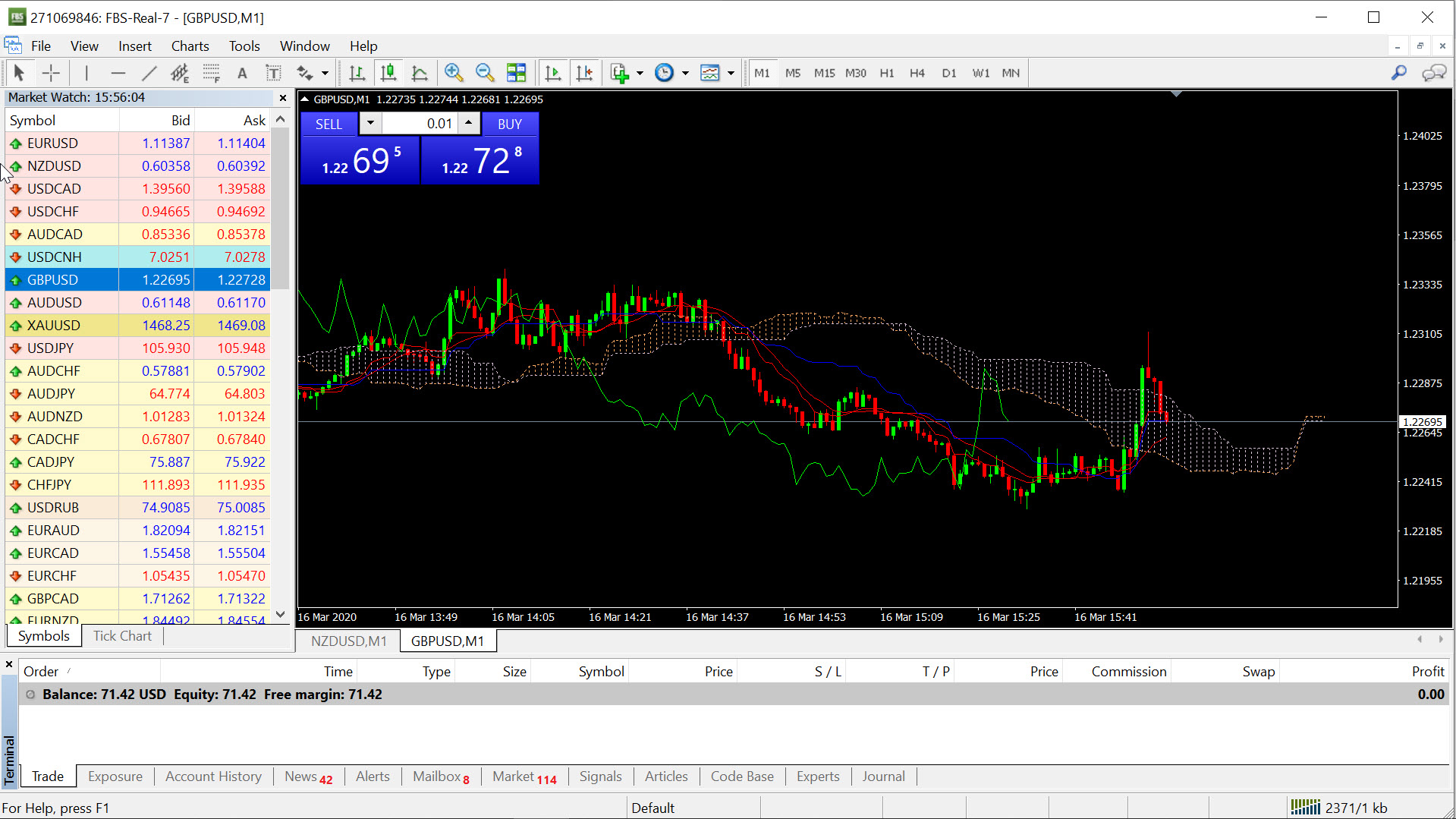Open the arrows objects tool
This screenshot has width=1456, height=819.
(x=305, y=73)
